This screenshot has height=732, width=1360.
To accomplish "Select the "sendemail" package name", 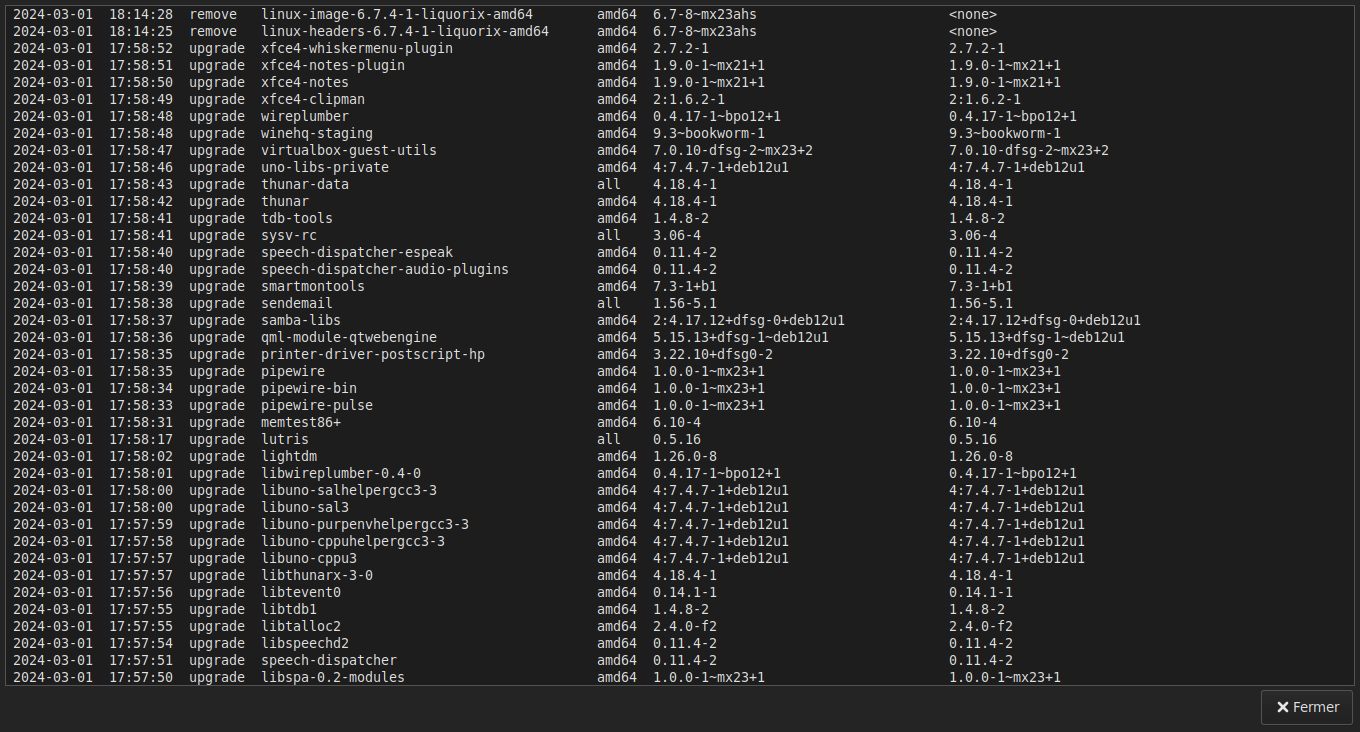I will click(x=297, y=304).
